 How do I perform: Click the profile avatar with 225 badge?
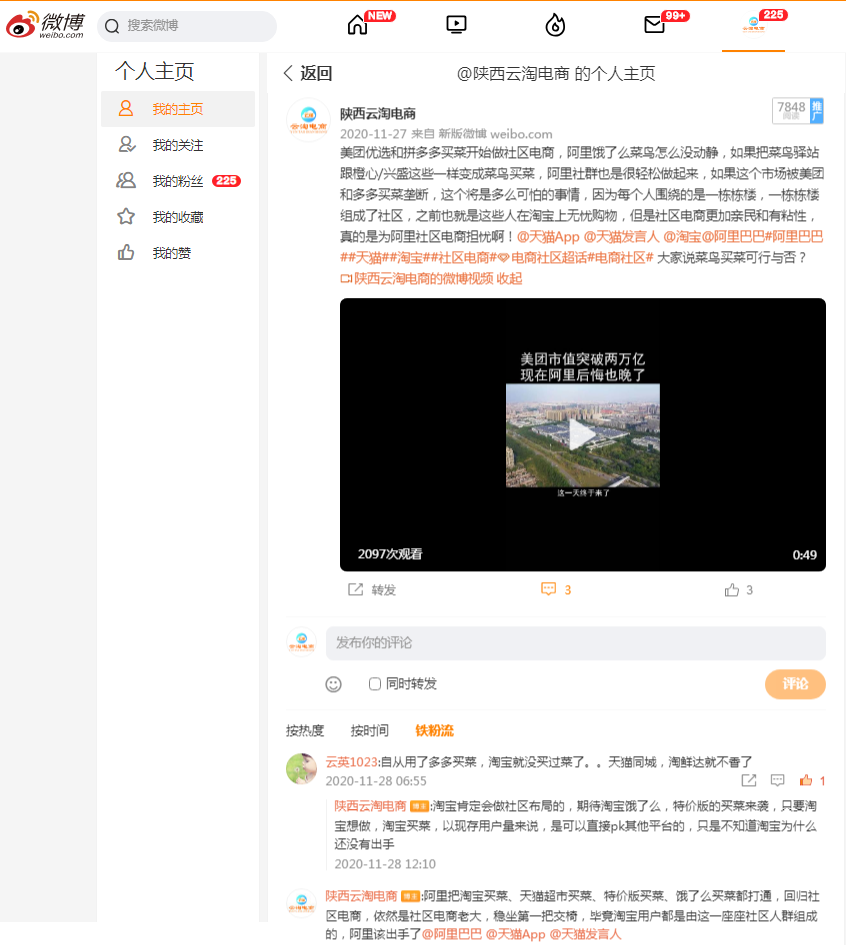click(x=753, y=25)
